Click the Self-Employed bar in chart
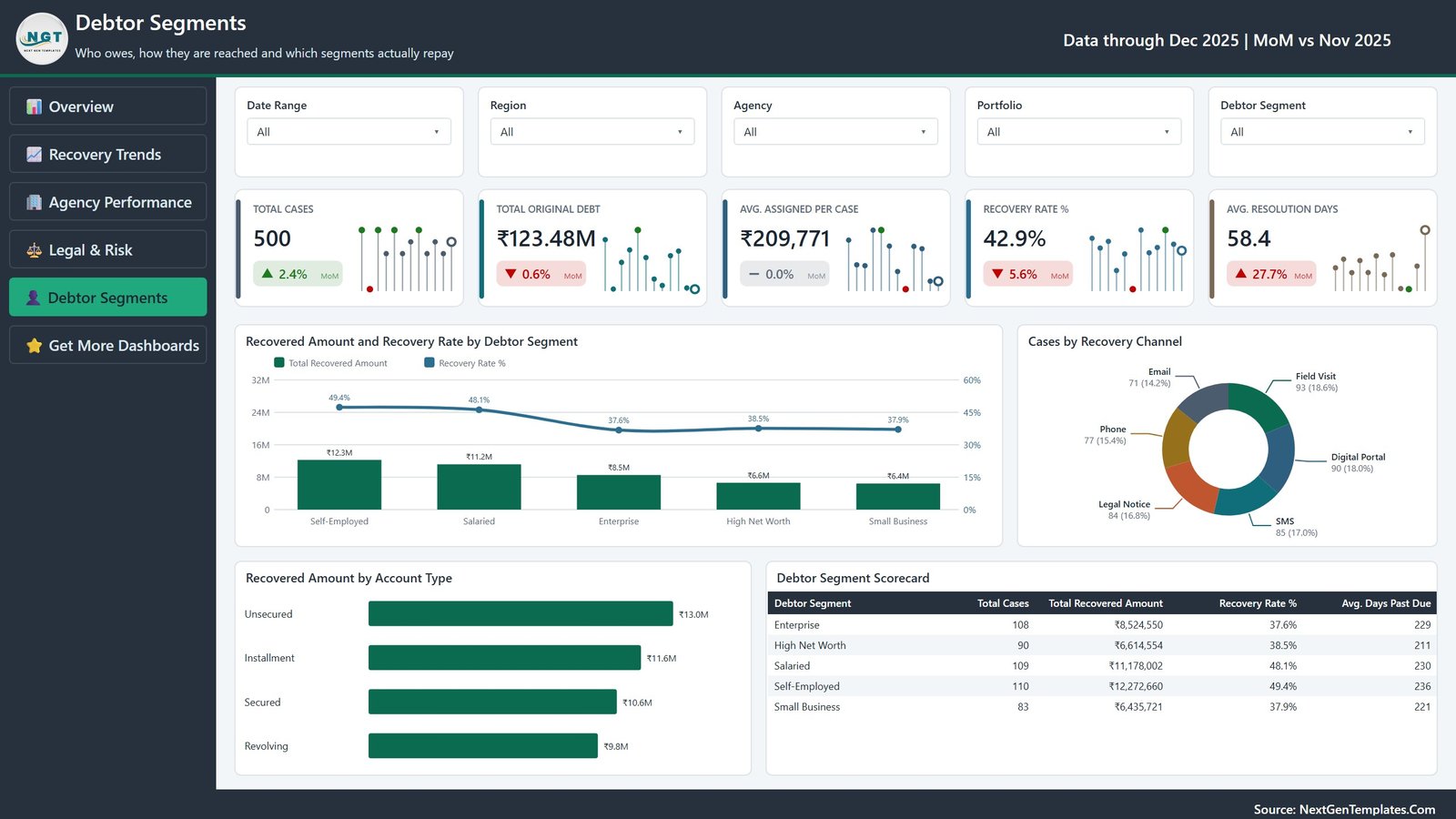1456x819 pixels. pos(339,484)
